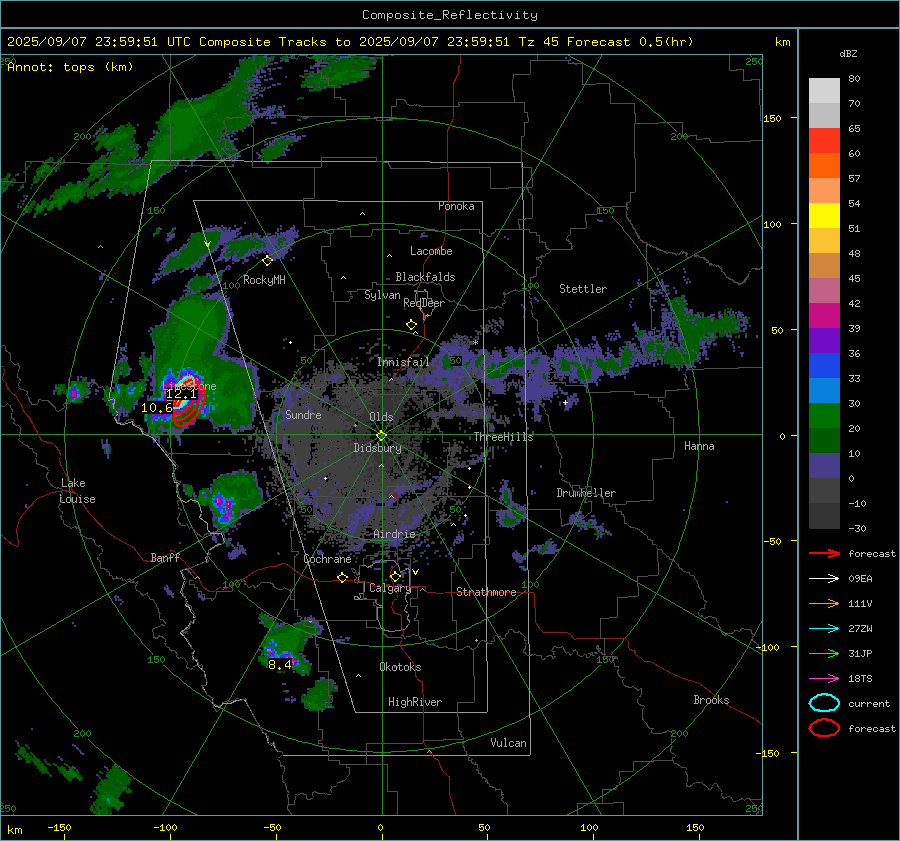
Task: Click the cyan 27ZW arrow legend icon
Action: click(x=824, y=629)
